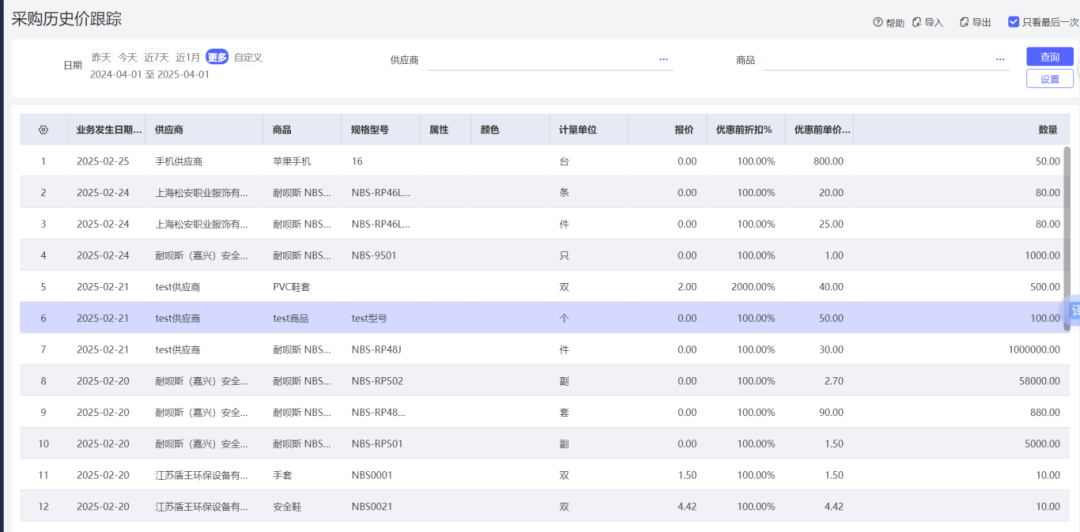Viewport: 1080px width, 532px height.
Task: Open the 自定义 custom date range
Action: (x=248, y=58)
